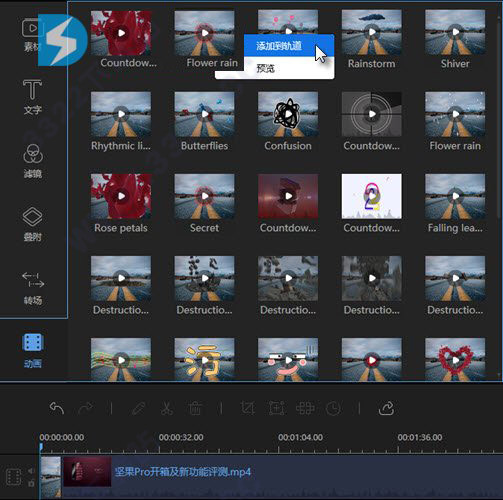Select the gray film-target Countdow... thumbnail
Viewport: 503px width, 500px height.
coord(372,114)
